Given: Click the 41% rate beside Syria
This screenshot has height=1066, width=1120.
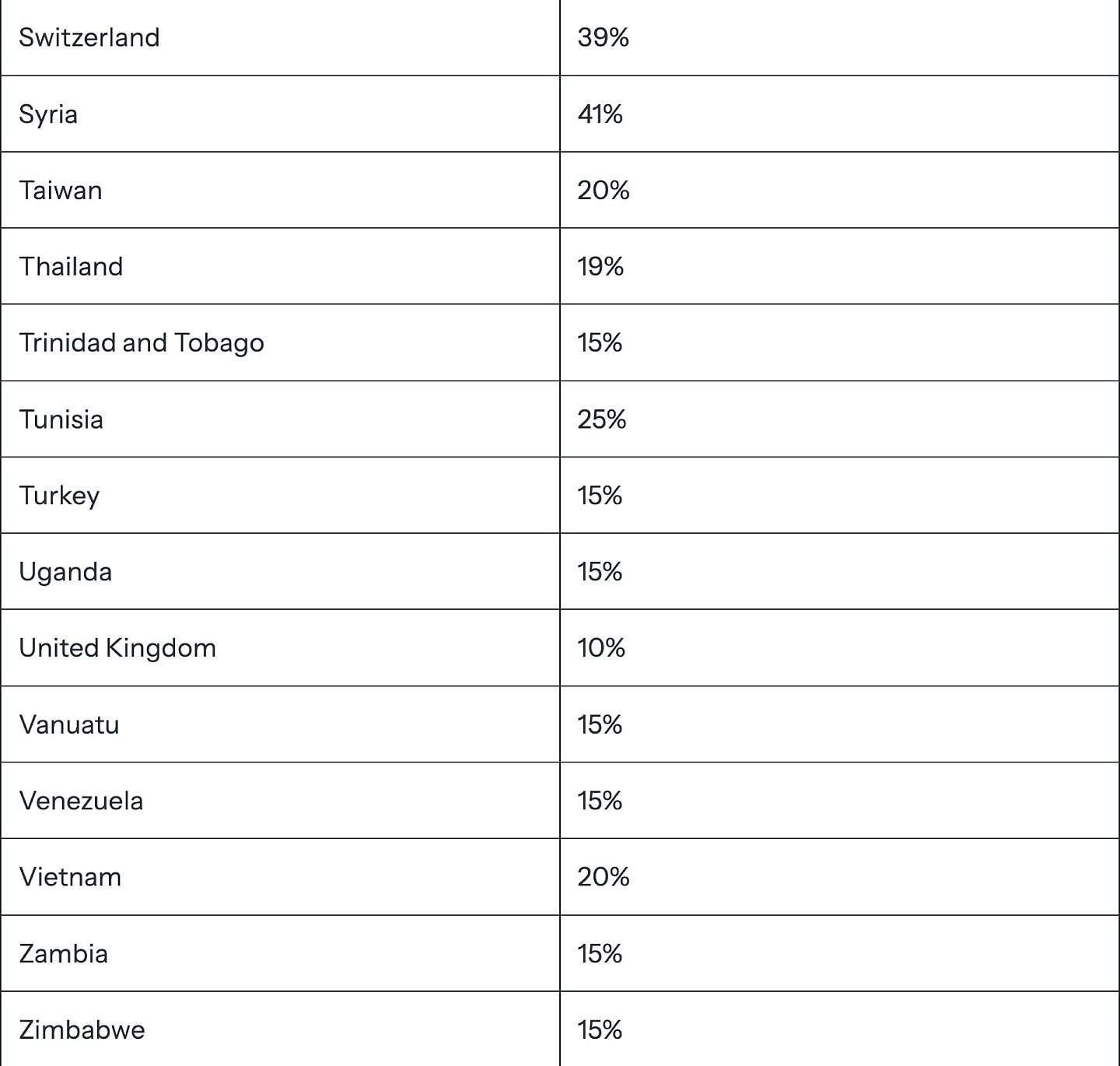Looking at the screenshot, I should [600, 114].
